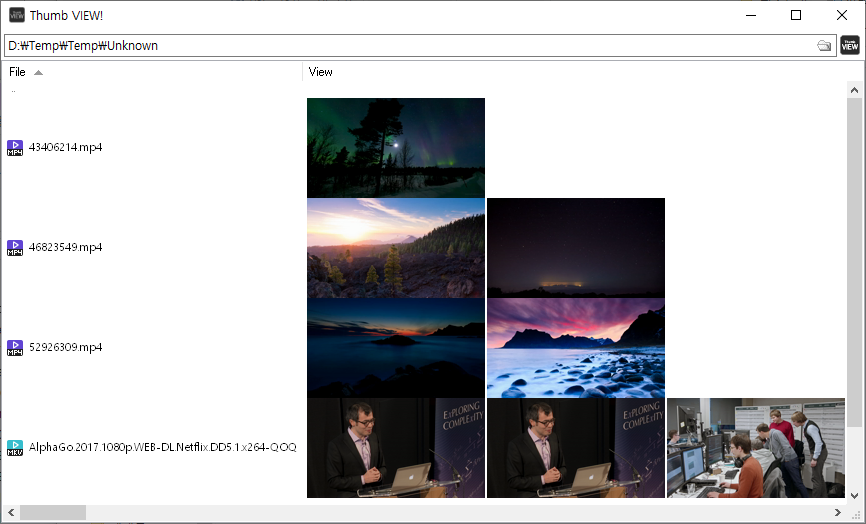
Task: Click the MP4 icon for 43406214.mp4
Action: click(x=15, y=148)
